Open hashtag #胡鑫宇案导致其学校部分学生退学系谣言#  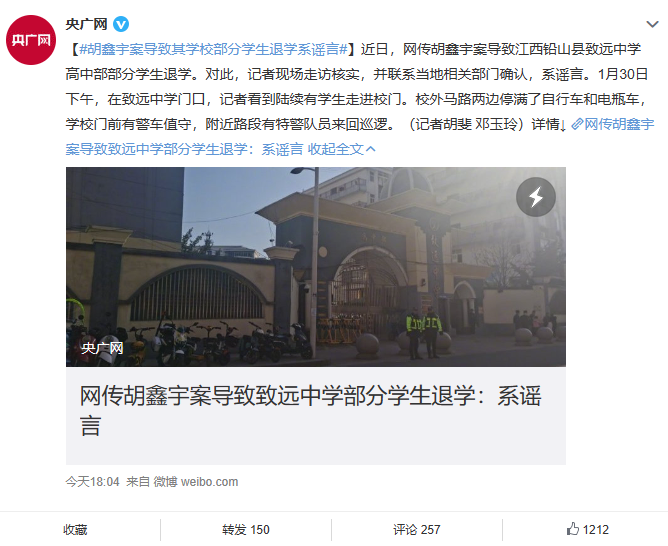click(213, 49)
